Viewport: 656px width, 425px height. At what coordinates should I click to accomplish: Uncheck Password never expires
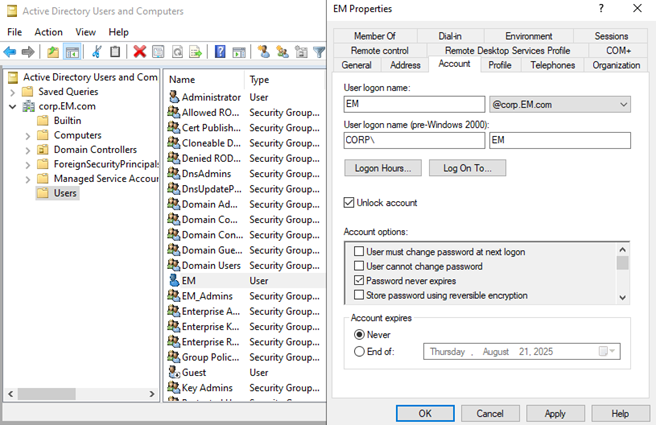[x=359, y=280]
